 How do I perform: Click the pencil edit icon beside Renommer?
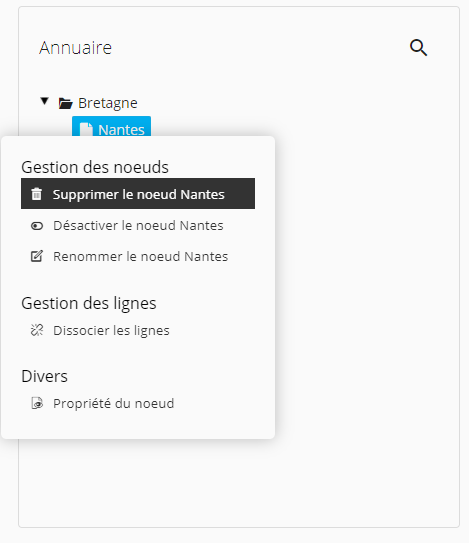point(37,256)
